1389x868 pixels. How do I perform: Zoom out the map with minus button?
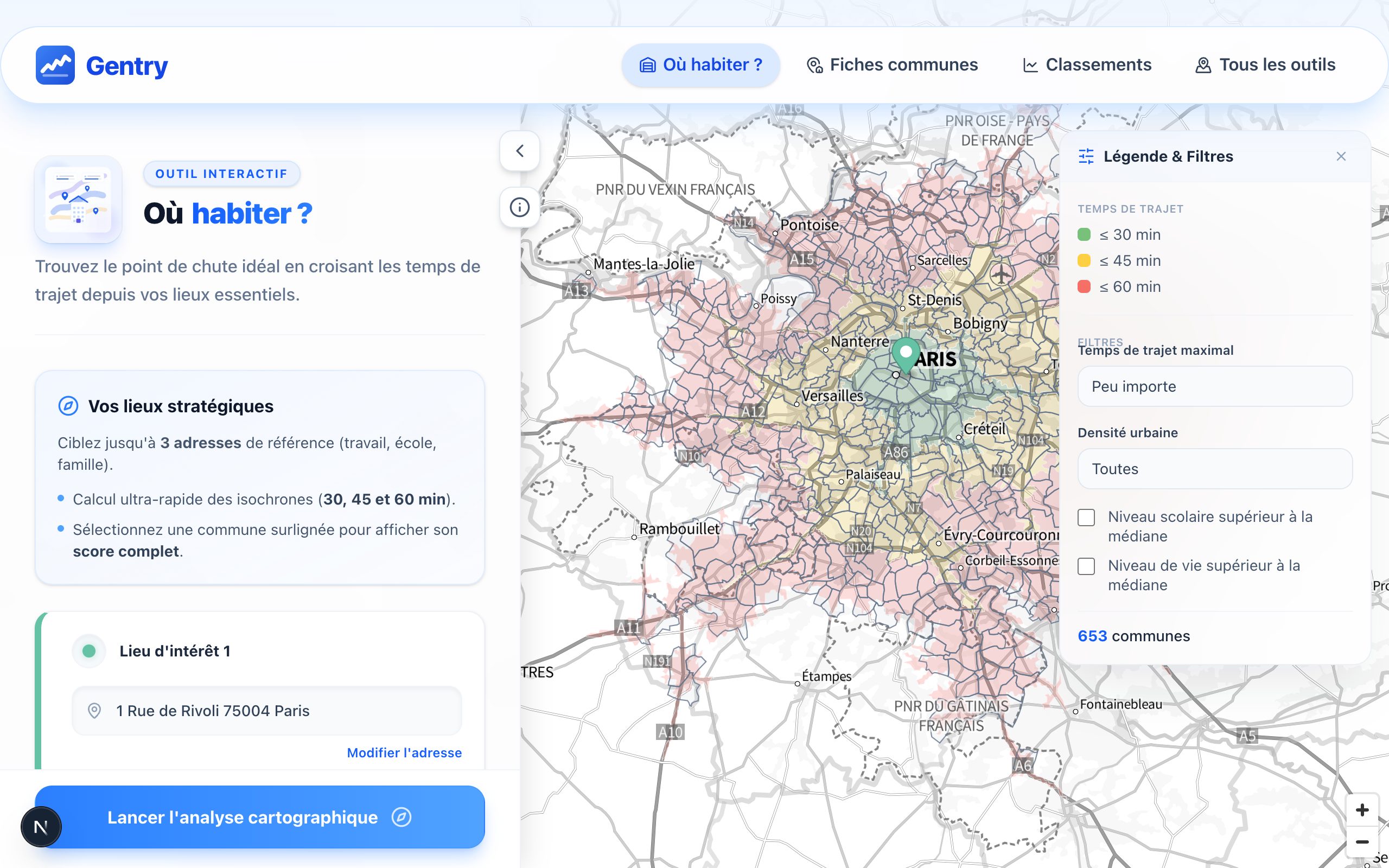1362,841
